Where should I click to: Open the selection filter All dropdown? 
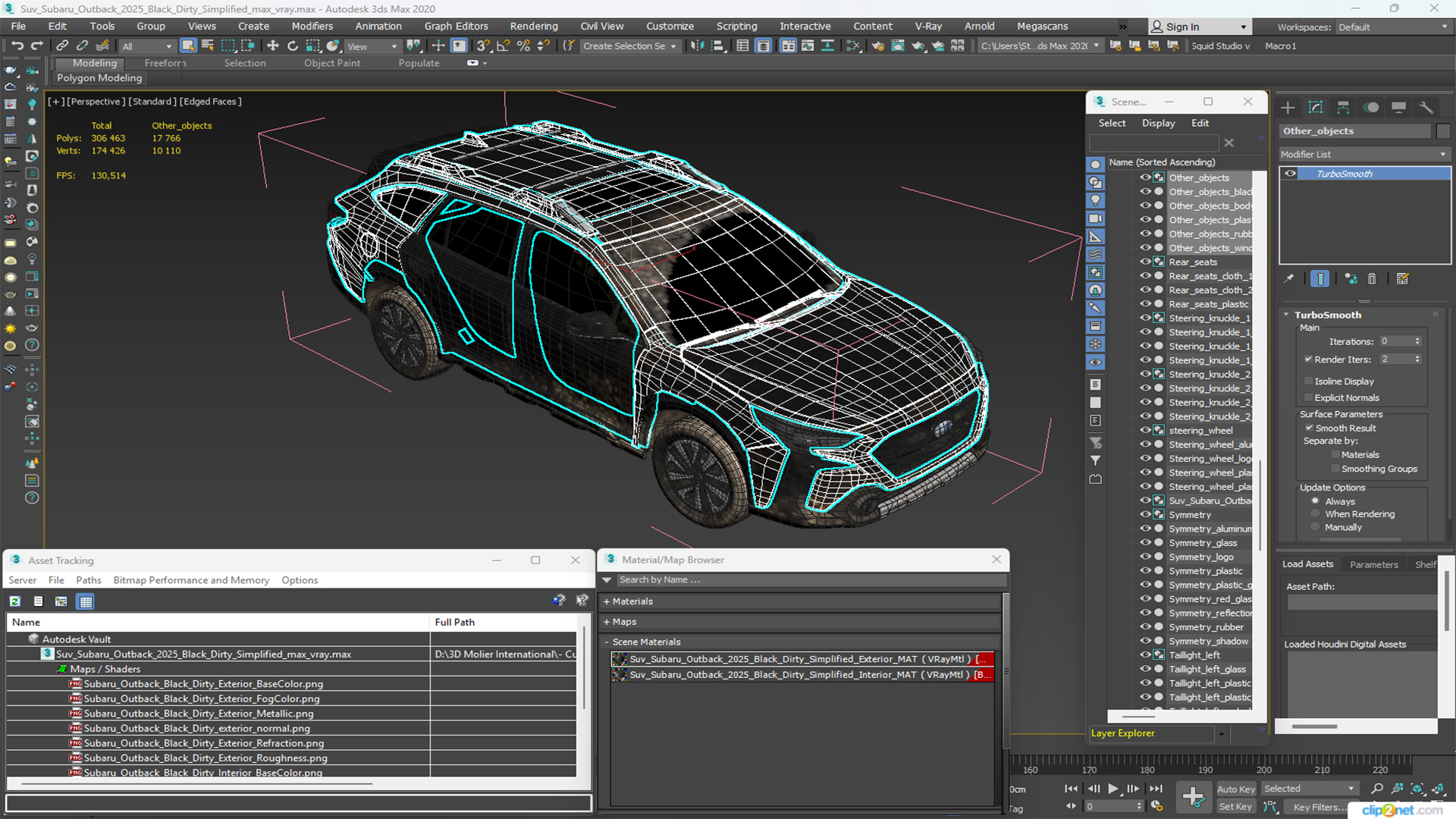coord(147,46)
